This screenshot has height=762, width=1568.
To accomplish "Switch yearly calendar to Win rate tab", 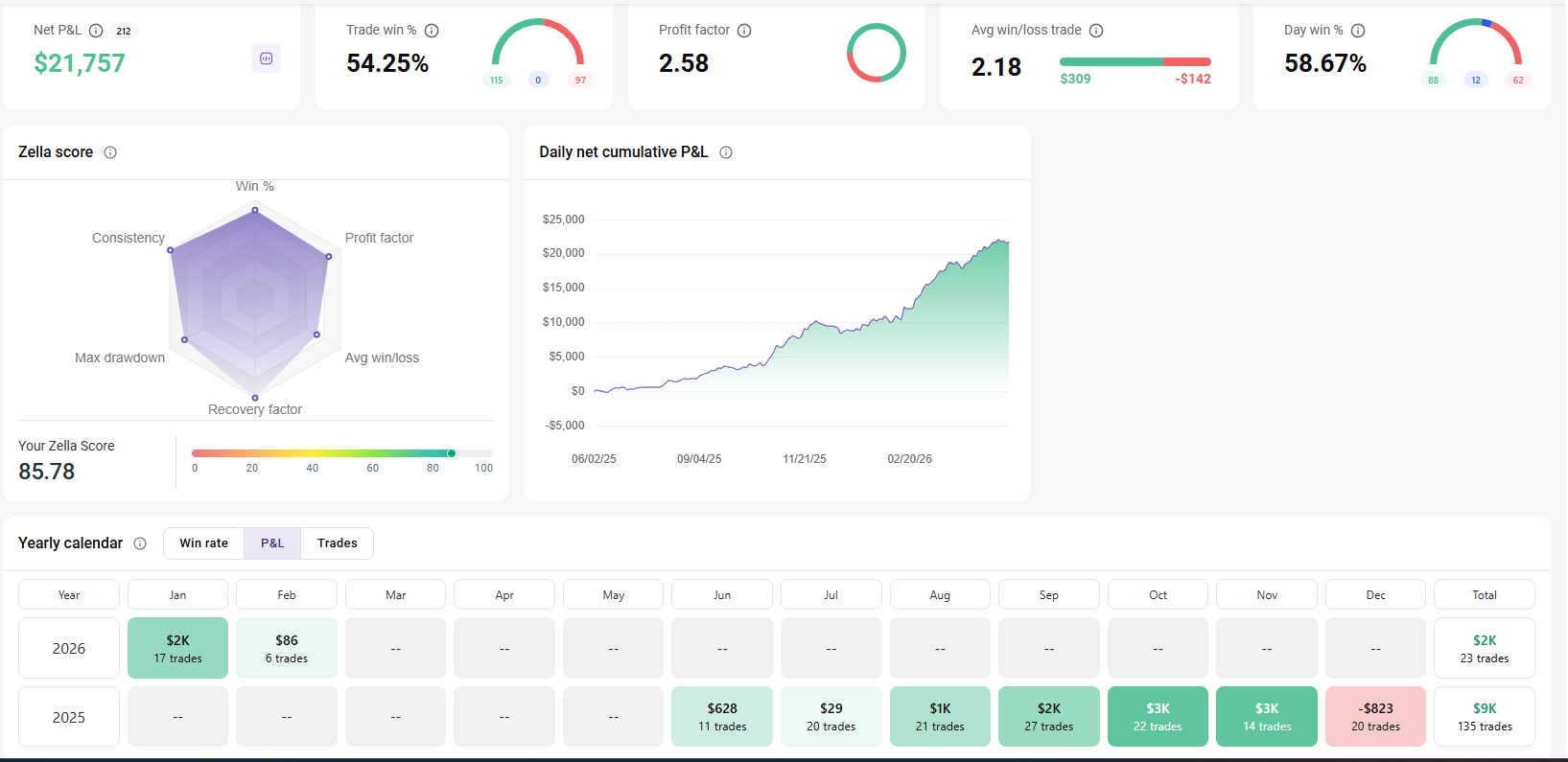I will [x=203, y=543].
